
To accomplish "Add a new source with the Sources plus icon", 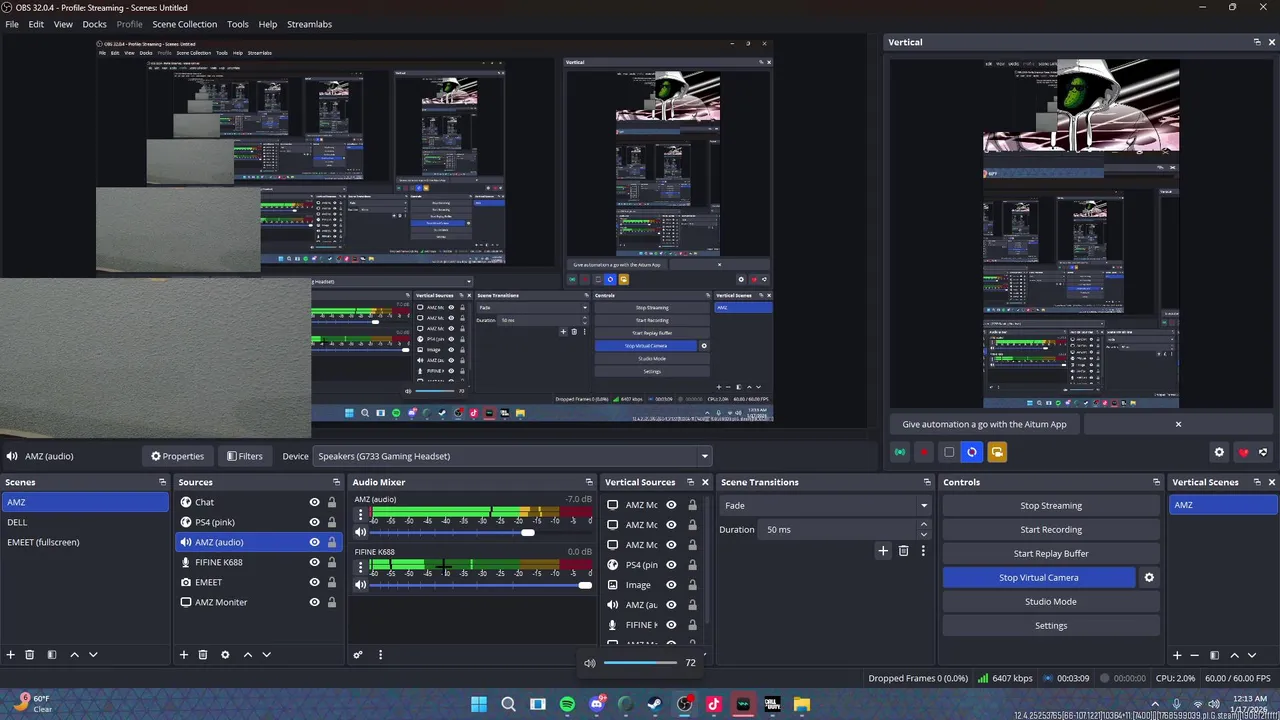I will [184, 655].
